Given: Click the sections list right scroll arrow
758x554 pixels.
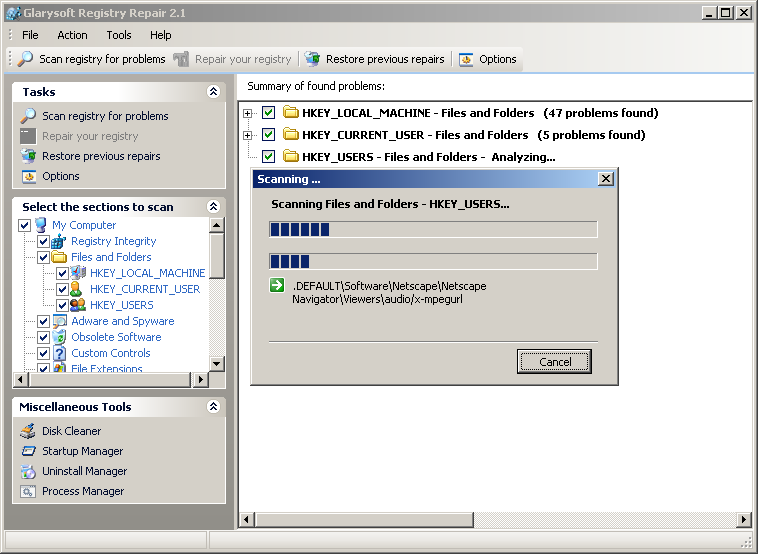Looking at the screenshot, I should click(201, 379).
